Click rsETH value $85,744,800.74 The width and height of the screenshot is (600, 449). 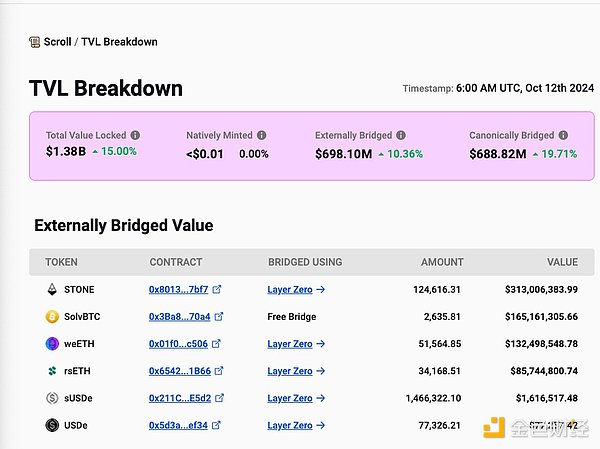[544, 371]
